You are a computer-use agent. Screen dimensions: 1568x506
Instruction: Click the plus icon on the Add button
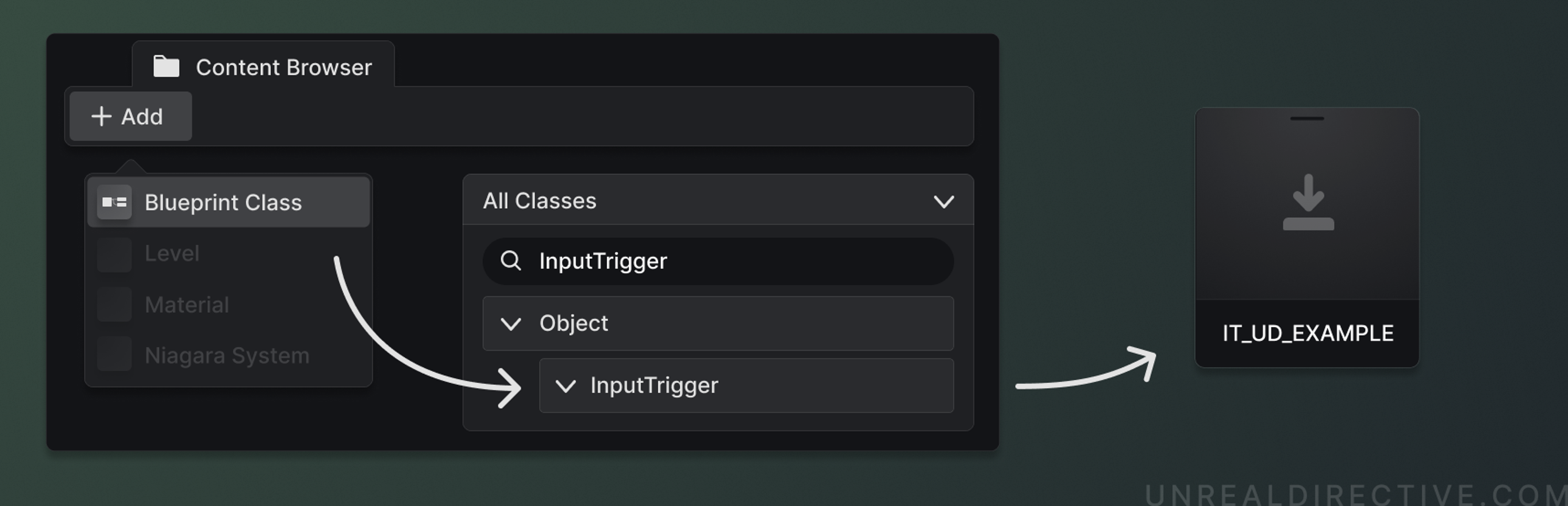click(101, 117)
